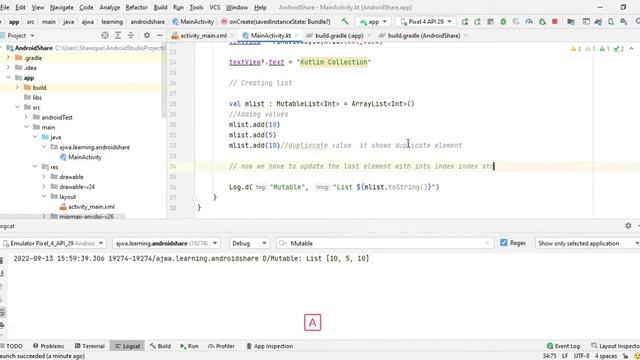The height and width of the screenshot is (360, 640).
Task: Click Scroll to End icon in Logcat sidebar
Action: click(x=2, y=273)
